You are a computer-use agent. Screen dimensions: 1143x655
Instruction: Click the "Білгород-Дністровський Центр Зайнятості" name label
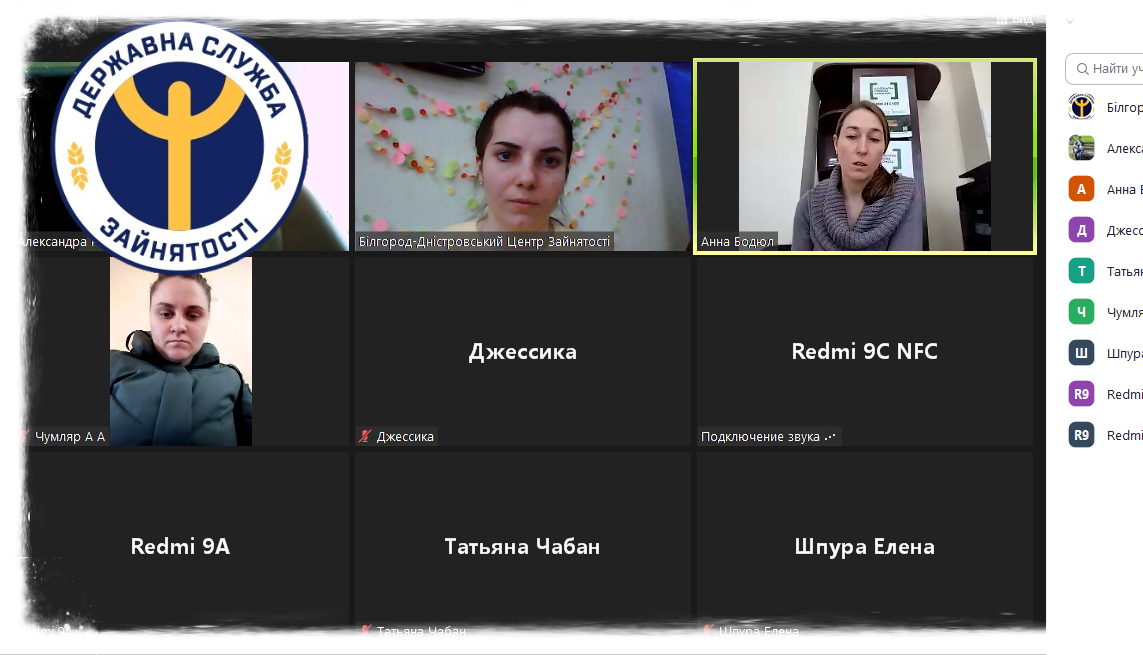pos(484,241)
